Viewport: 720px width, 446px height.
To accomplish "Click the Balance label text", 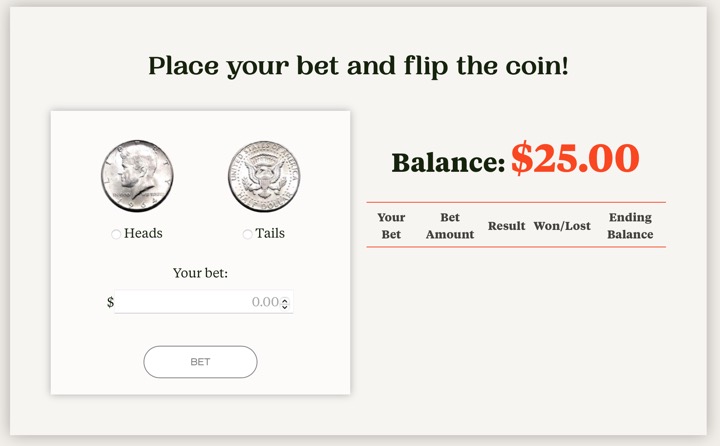I will [x=448, y=162].
